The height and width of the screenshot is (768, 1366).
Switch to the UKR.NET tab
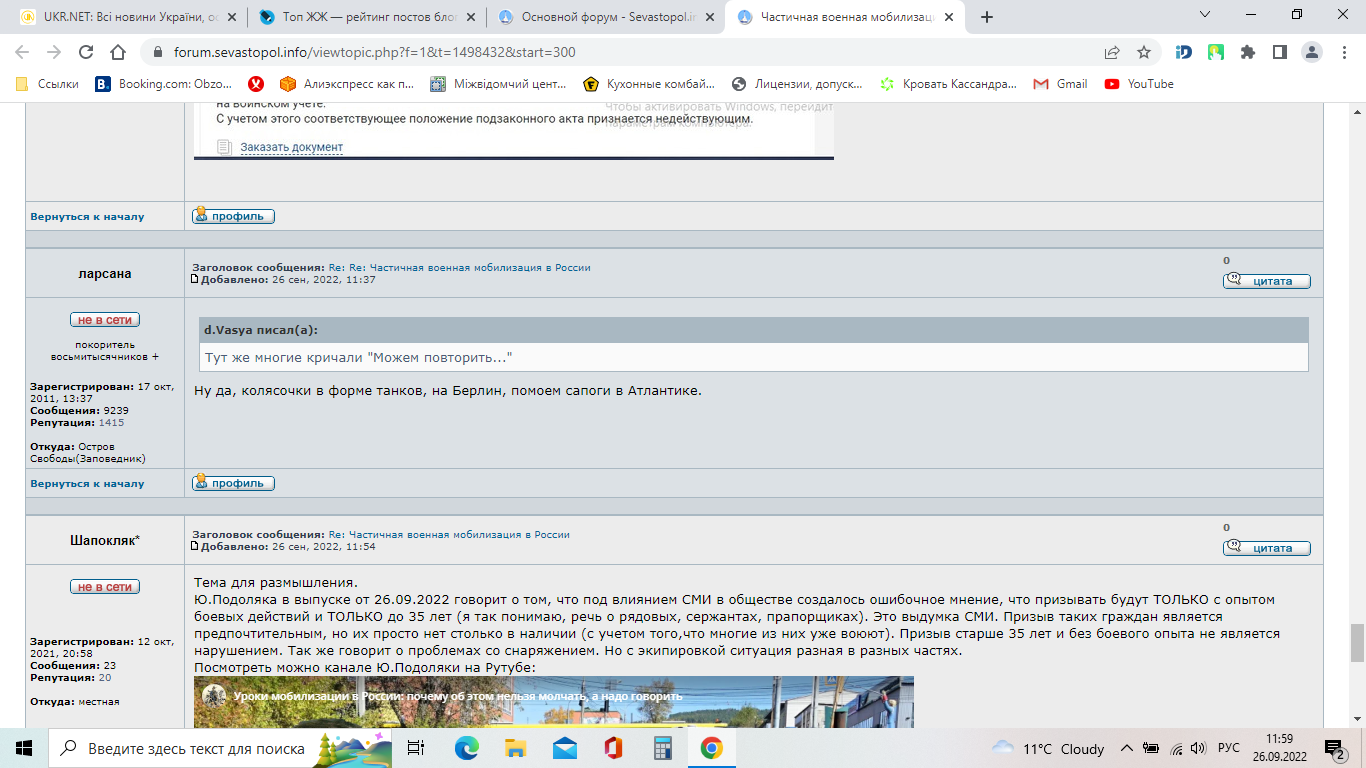pos(126,17)
